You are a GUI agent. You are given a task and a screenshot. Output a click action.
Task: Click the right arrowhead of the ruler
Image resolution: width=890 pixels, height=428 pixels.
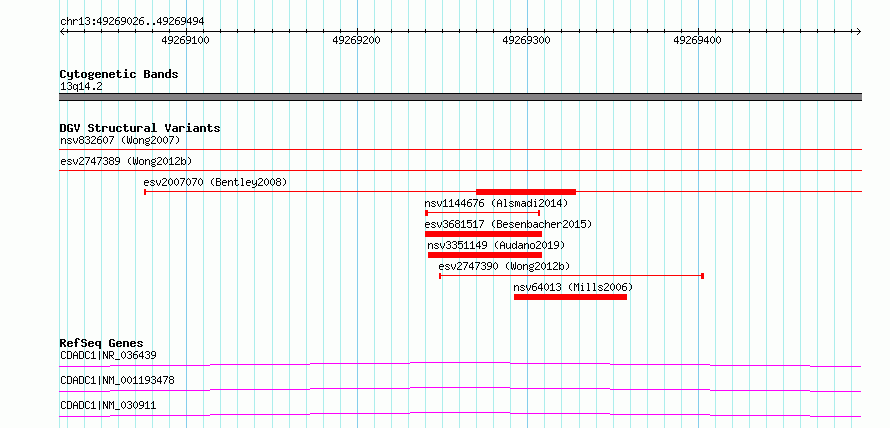pos(859,31)
